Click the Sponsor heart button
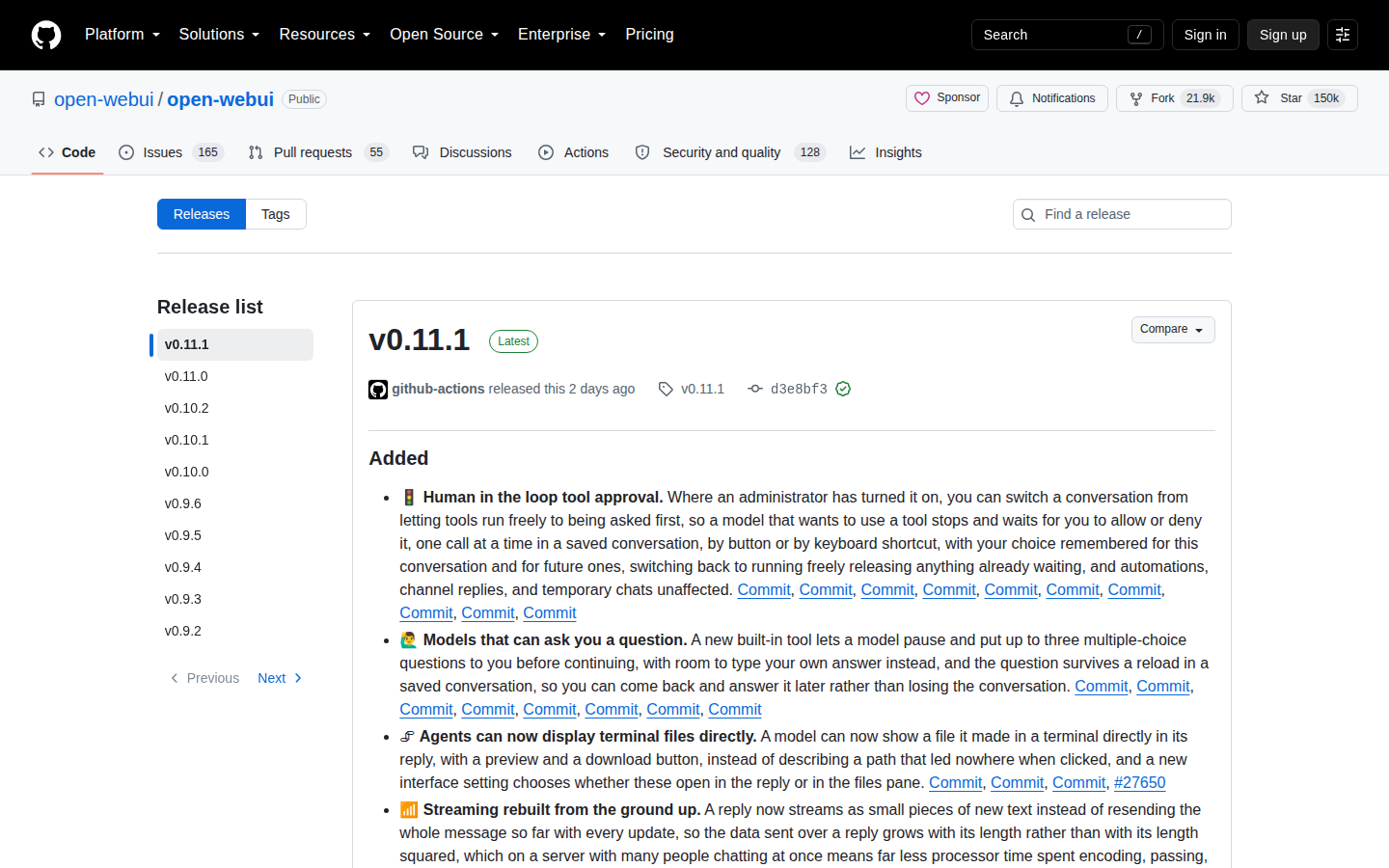This screenshot has height=868, width=1389. [x=947, y=98]
